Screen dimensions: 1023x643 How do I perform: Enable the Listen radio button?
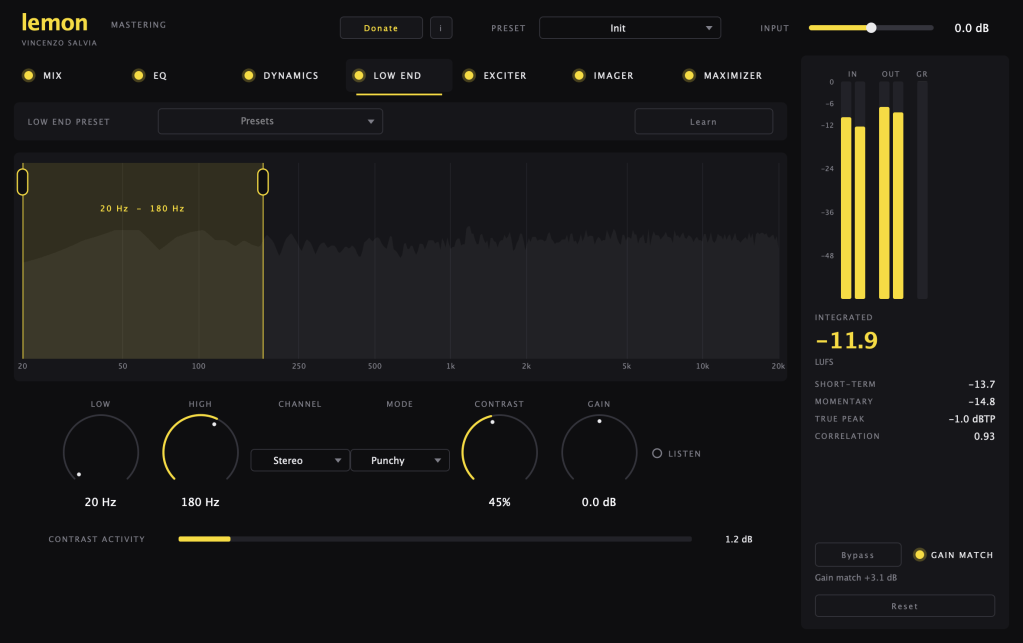coord(657,453)
